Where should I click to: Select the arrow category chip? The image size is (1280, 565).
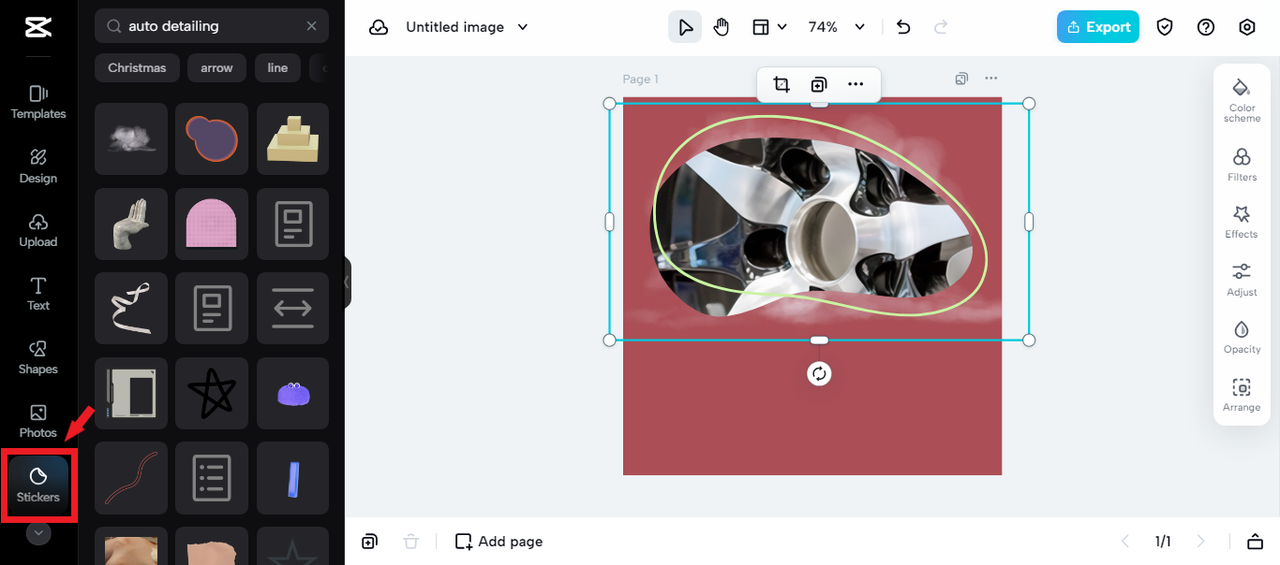217,68
